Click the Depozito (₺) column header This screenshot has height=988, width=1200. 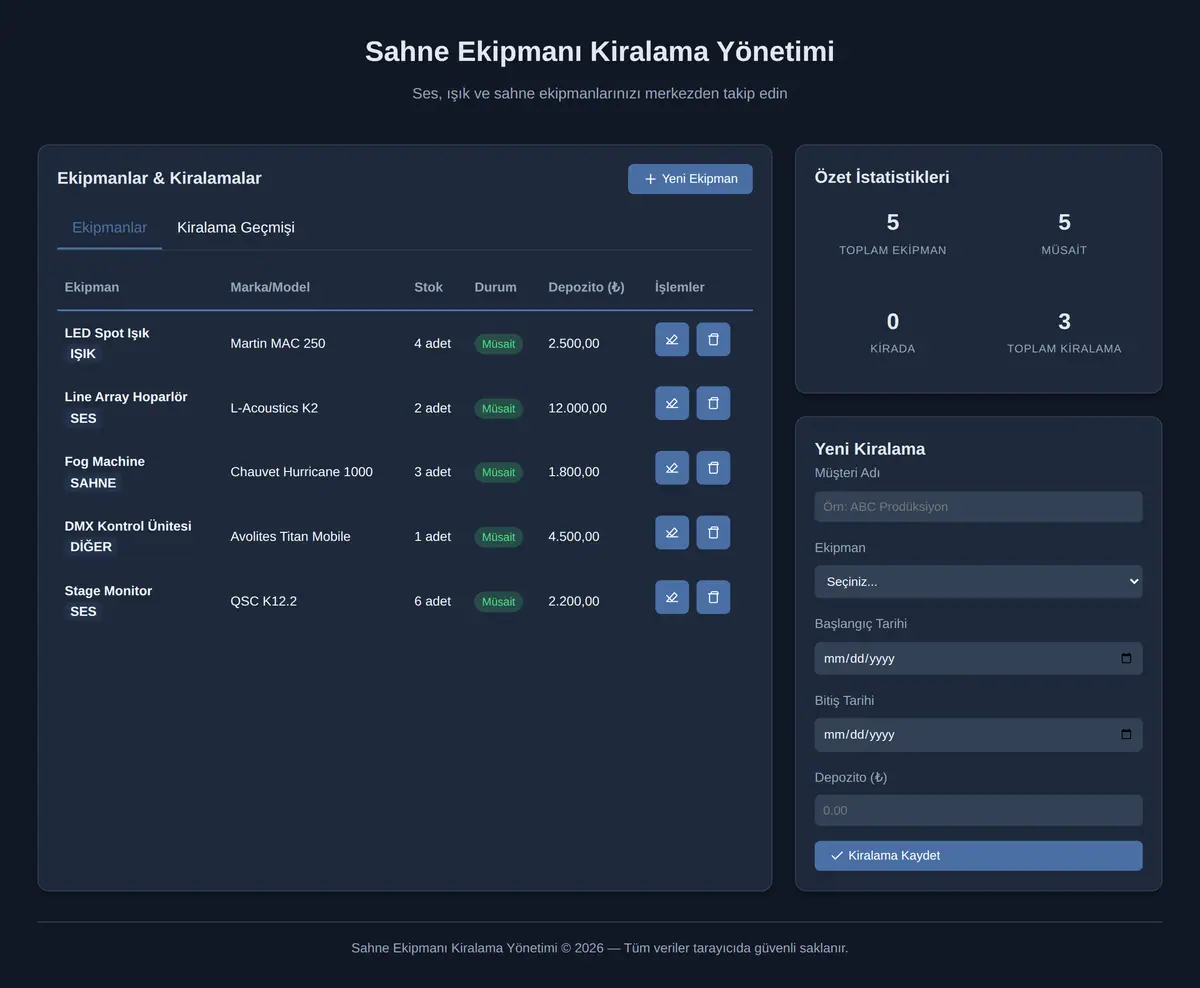click(x=586, y=287)
